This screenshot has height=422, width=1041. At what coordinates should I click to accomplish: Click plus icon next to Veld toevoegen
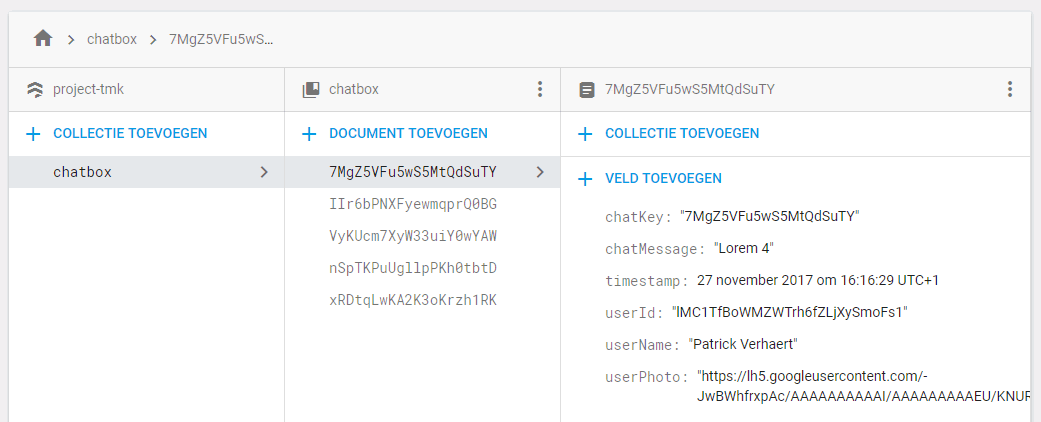point(585,179)
